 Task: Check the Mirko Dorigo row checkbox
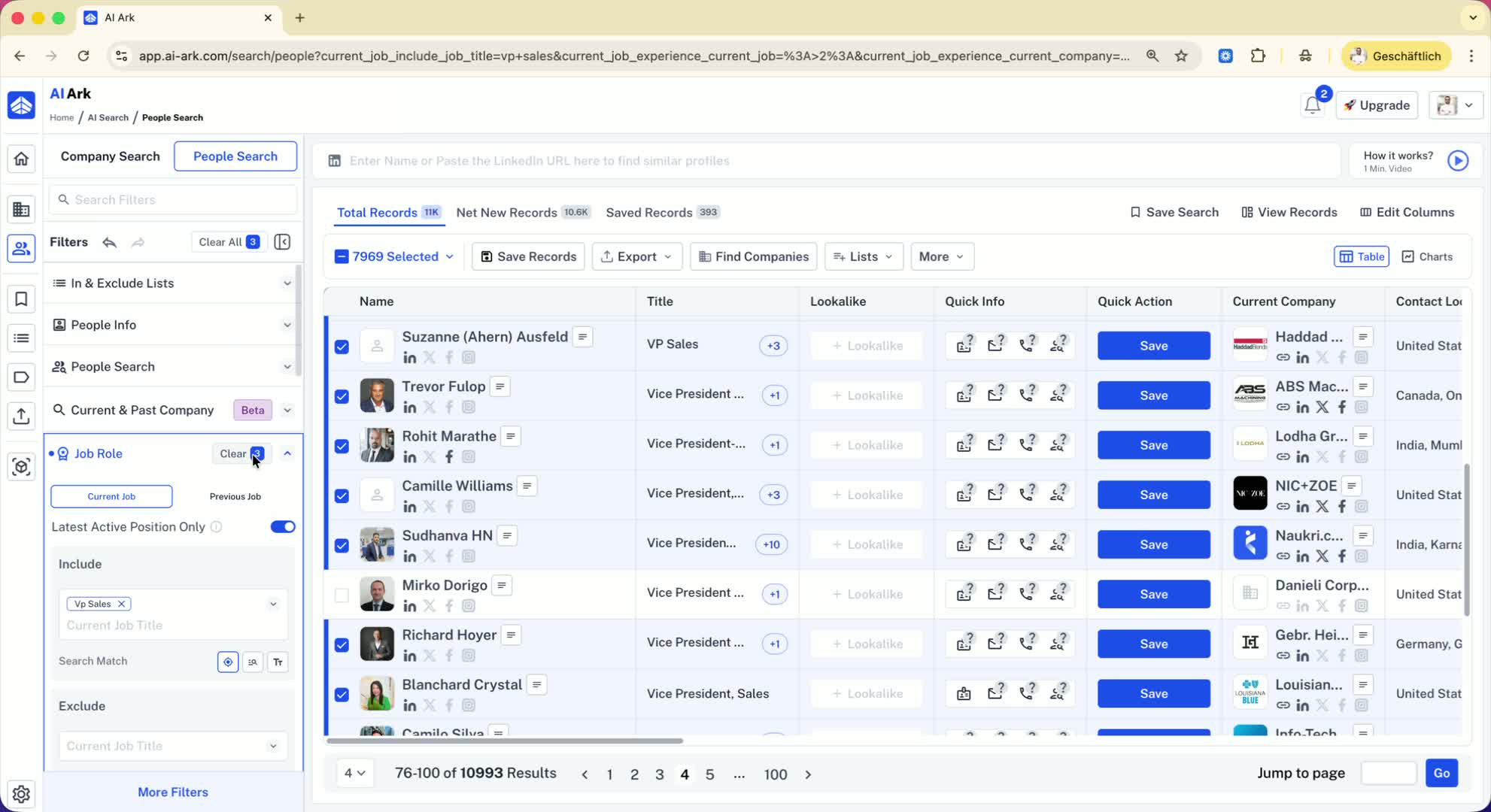[342, 595]
